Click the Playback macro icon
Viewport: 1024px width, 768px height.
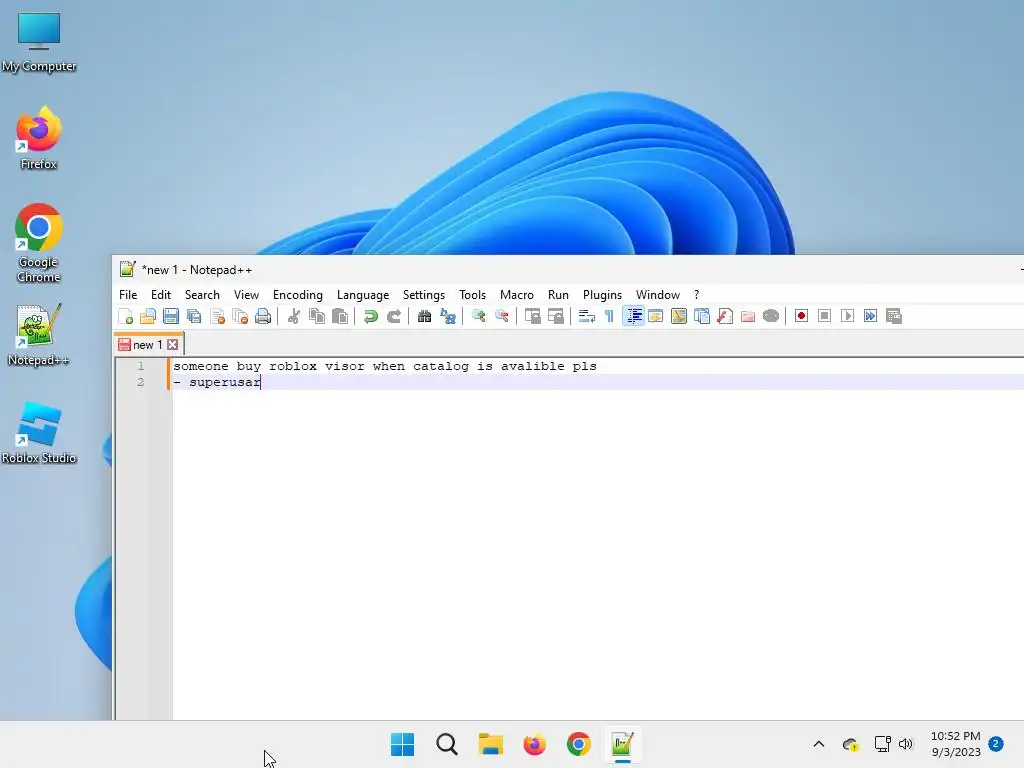(x=847, y=317)
